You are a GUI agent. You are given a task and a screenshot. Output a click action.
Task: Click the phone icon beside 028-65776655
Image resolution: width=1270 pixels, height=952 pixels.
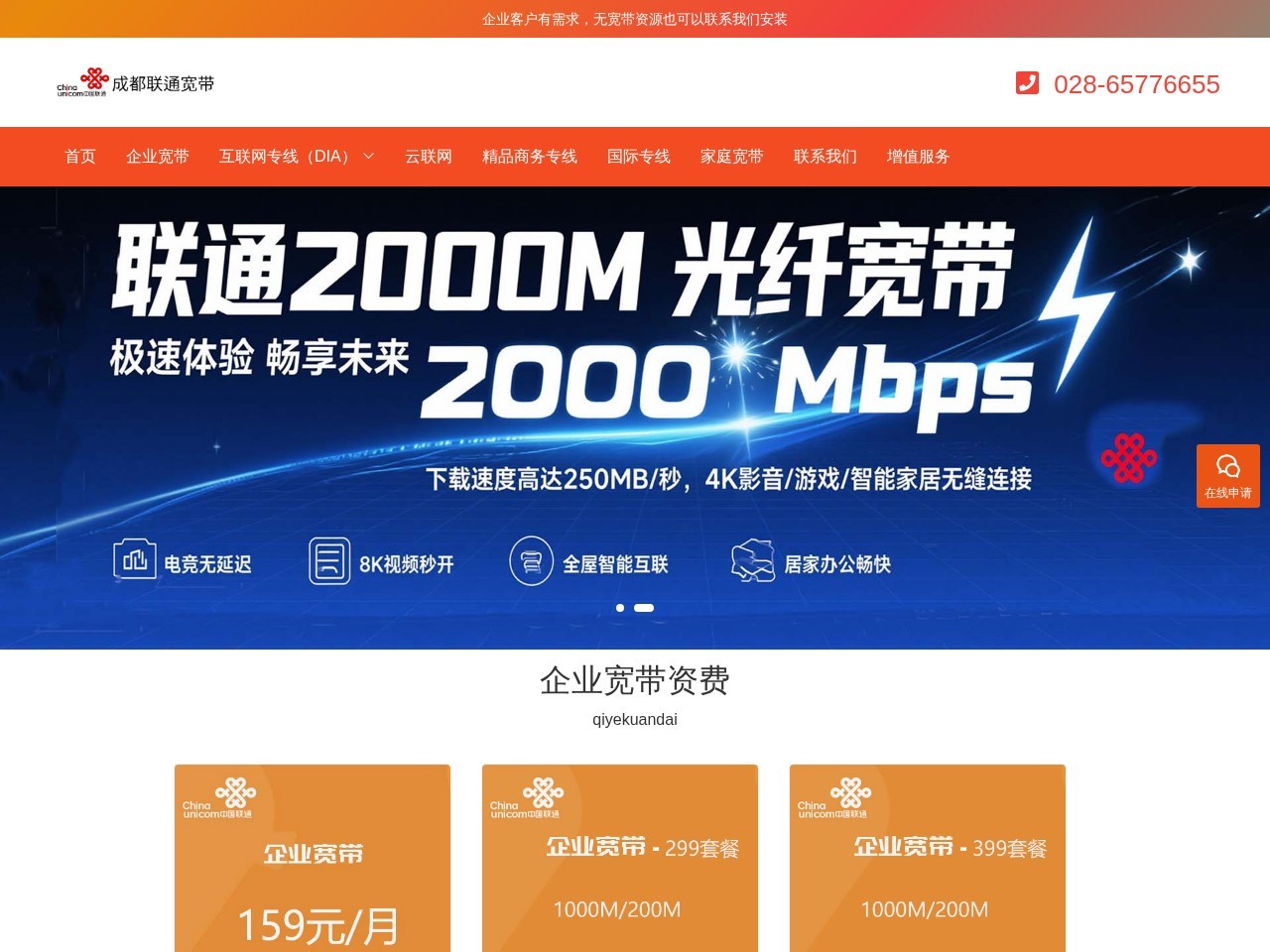point(1027,84)
